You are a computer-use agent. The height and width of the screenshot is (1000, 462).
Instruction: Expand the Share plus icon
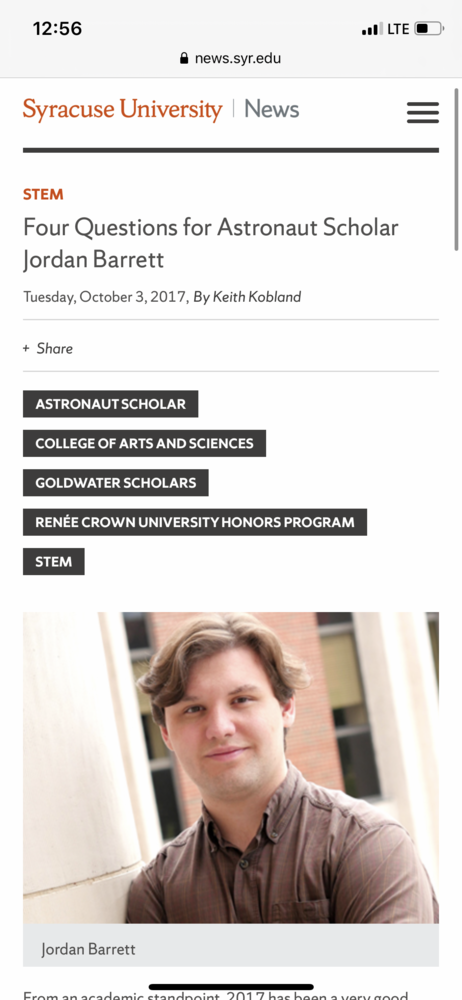[26, 348]
